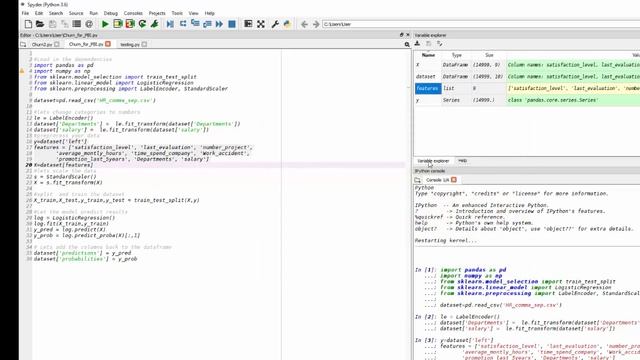
Task: Toggle fullscreen mode with the arrows icon
Action: coord(261,24)
